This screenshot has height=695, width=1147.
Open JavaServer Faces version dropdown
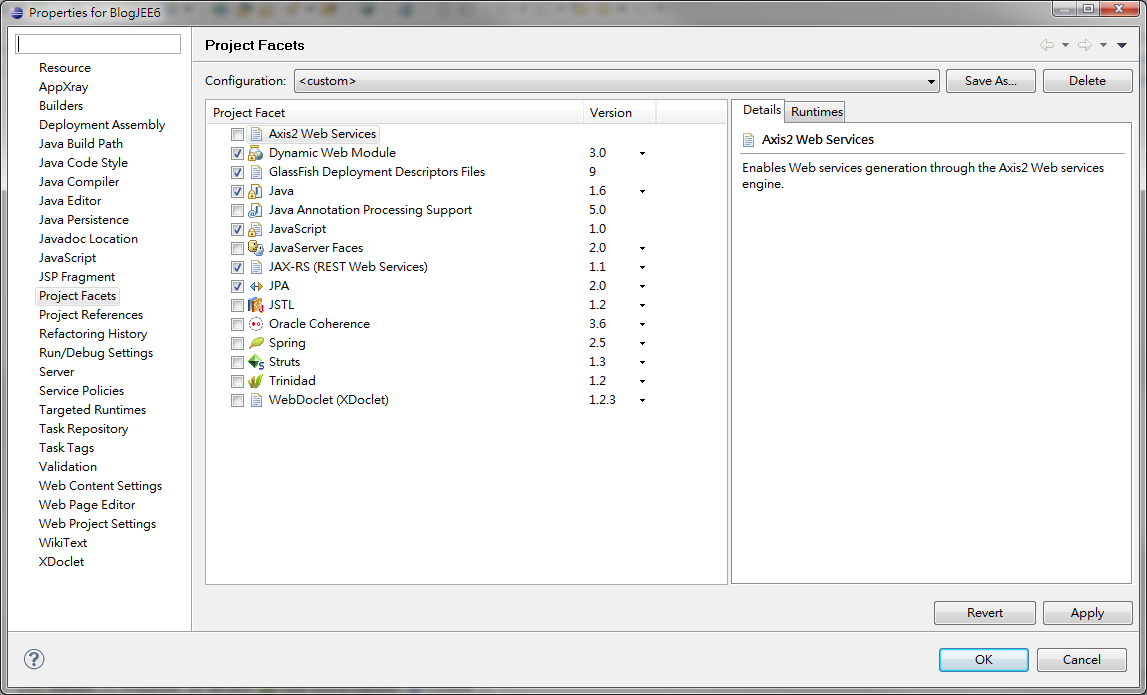642,249
